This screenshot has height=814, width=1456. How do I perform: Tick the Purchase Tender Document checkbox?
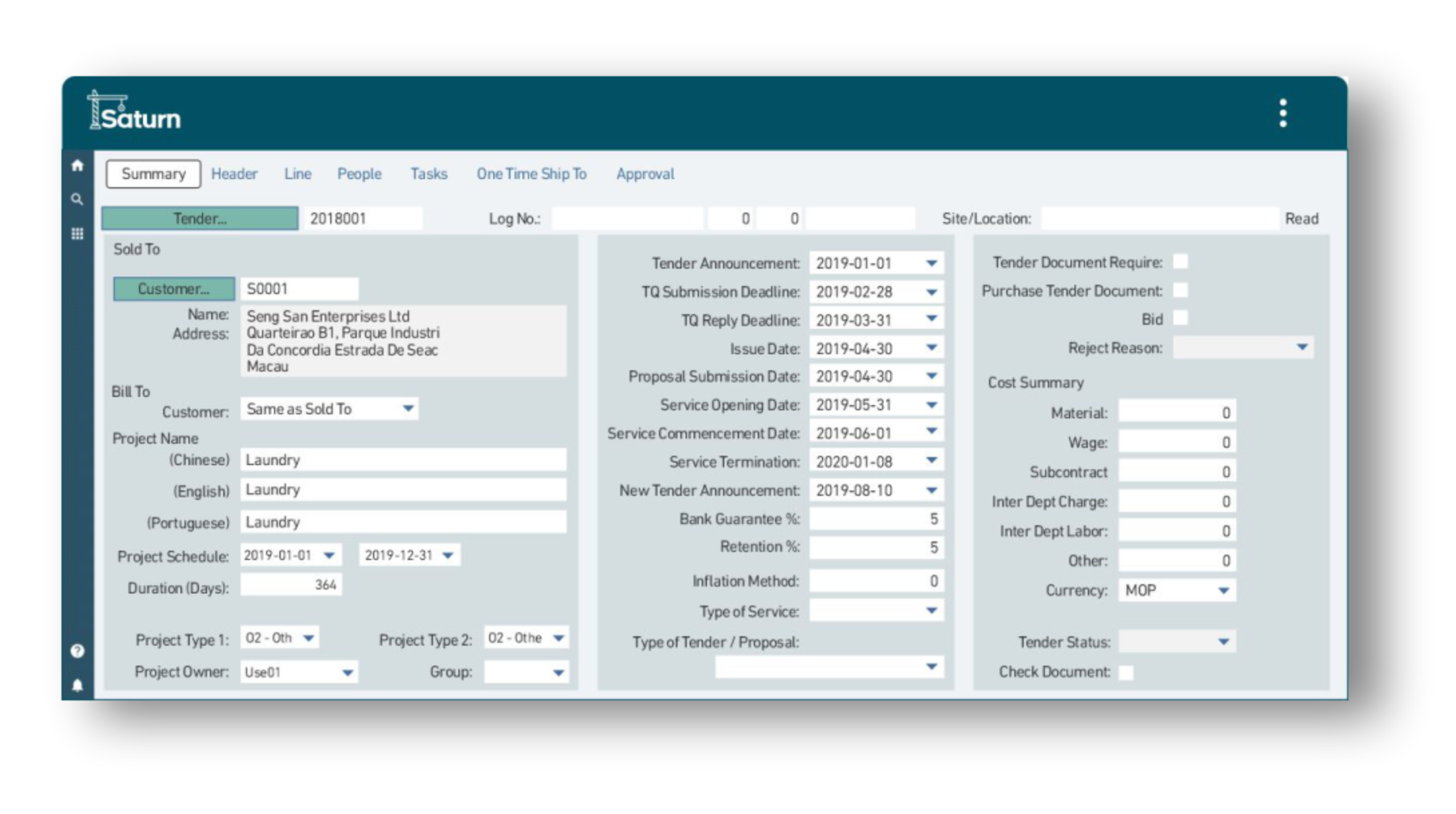(1181, 291)
